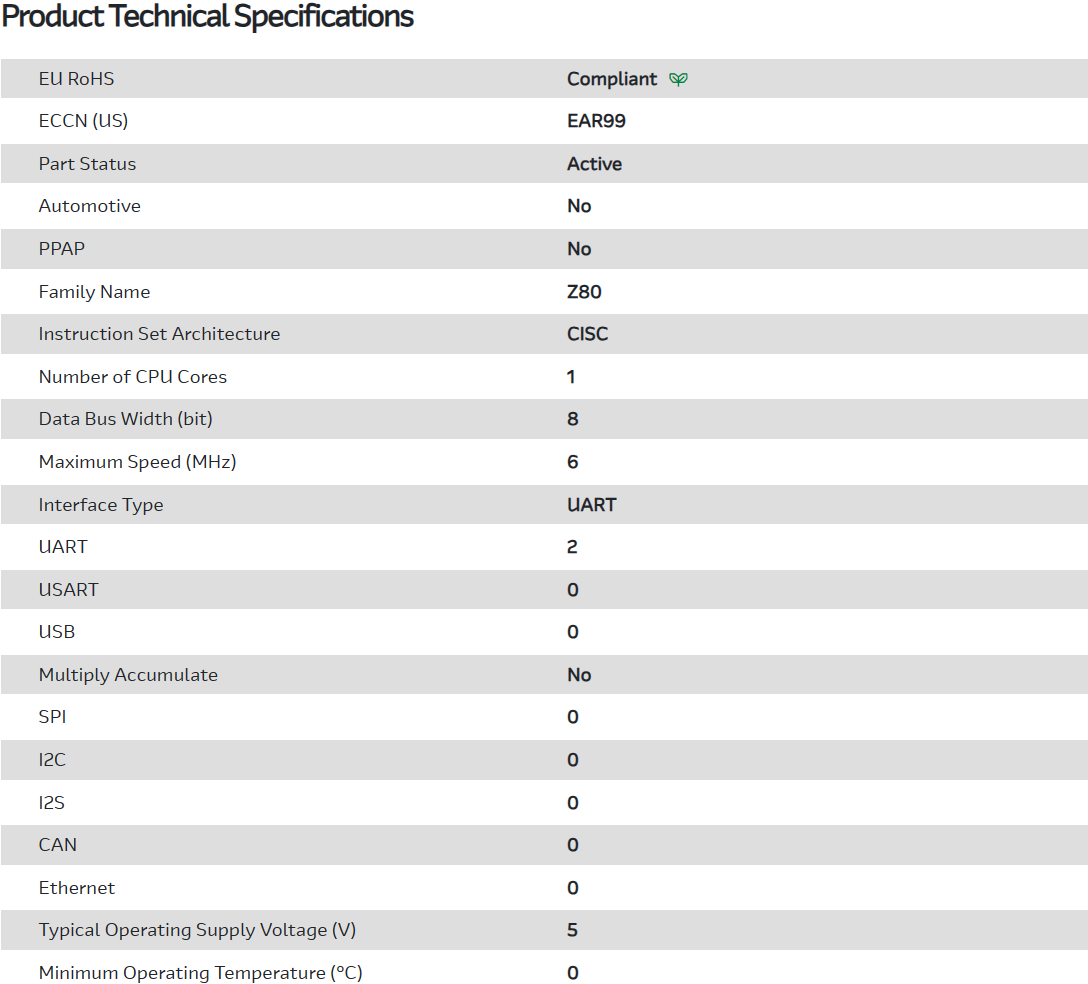This screenshot has width=1088, height=984.
Task: Select the EU RoHS label
Action: 76,79
